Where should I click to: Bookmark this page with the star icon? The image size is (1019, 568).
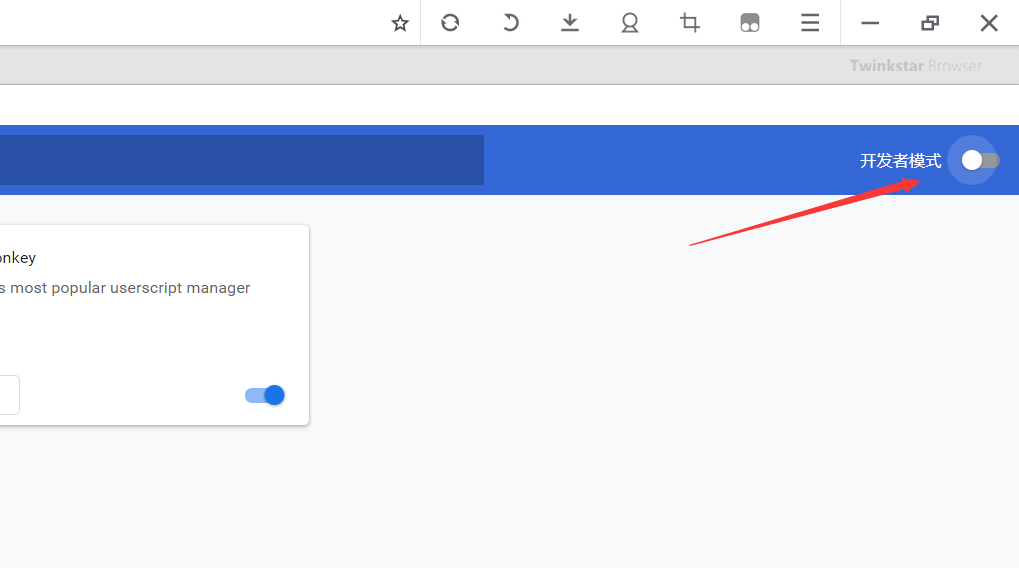(x=400, y=23)
